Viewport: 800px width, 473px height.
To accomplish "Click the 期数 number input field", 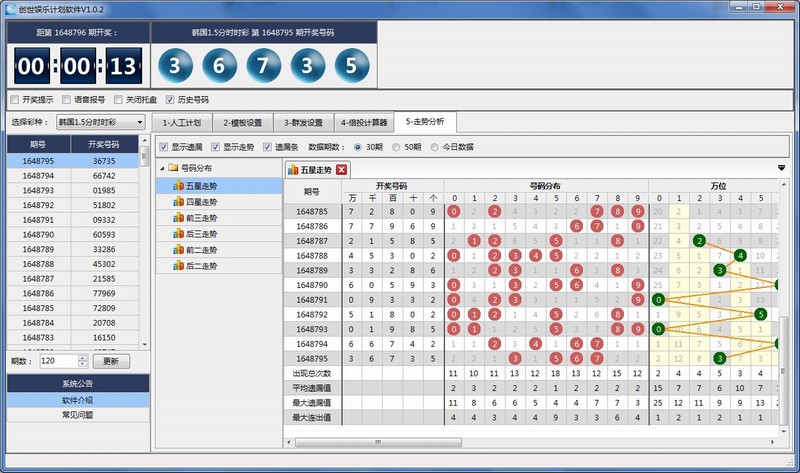I will (58, 361).
